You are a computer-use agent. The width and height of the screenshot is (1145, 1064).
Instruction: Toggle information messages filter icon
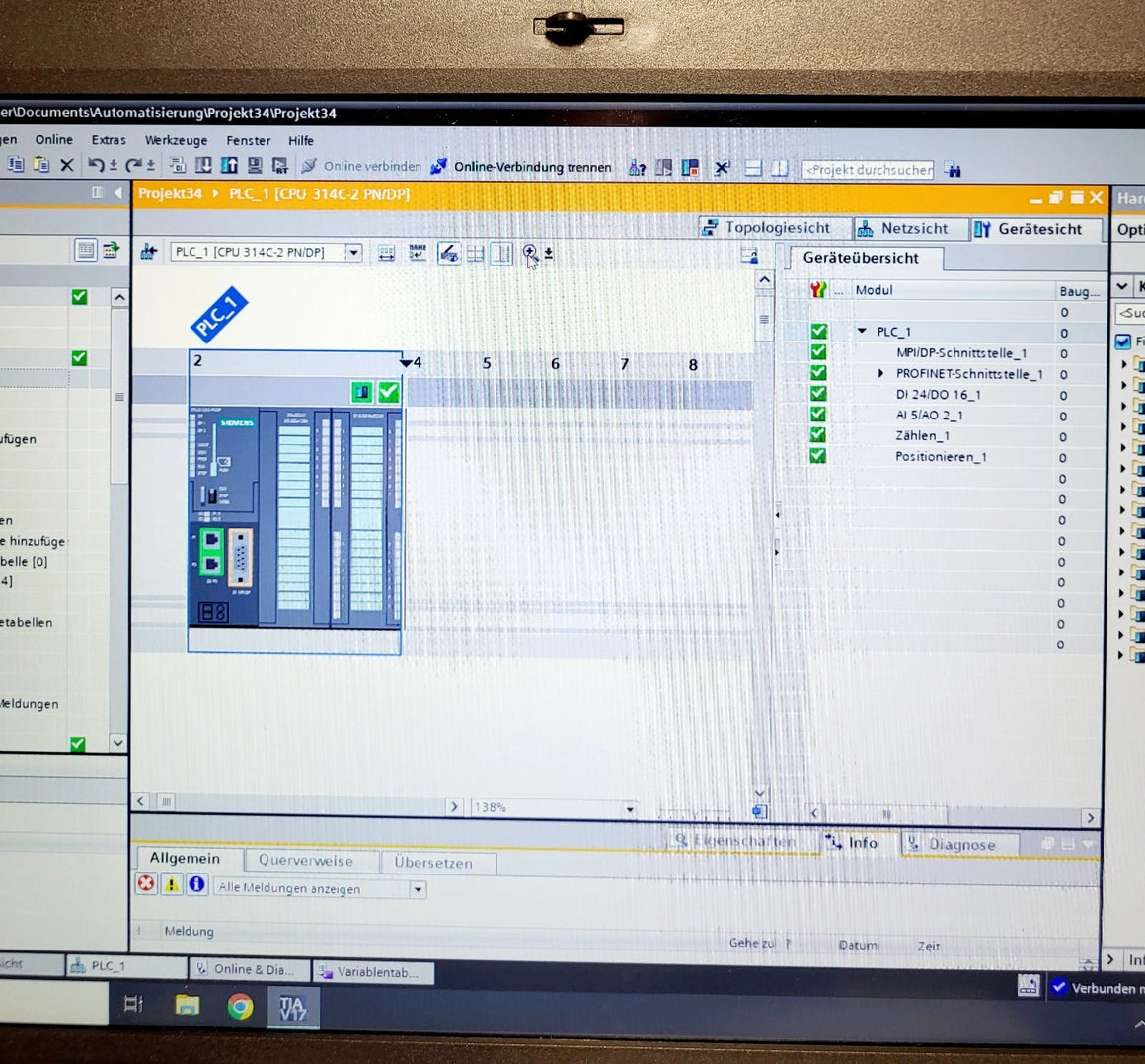196,884
